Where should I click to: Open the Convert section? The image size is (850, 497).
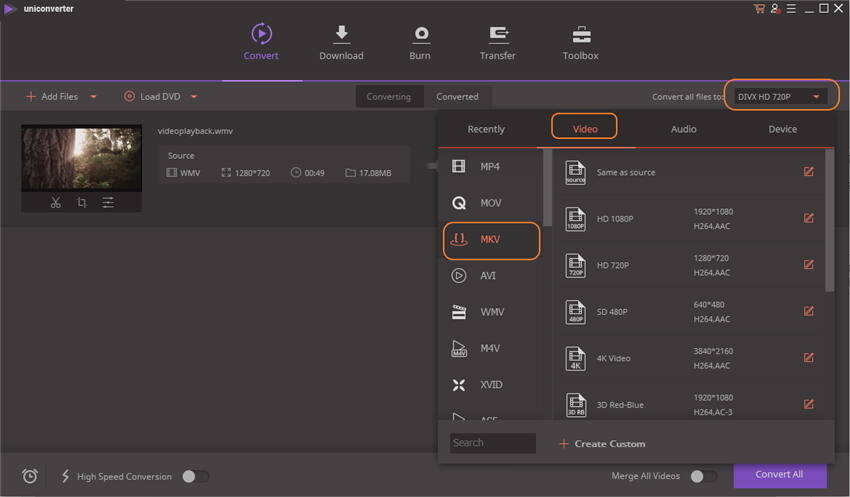pyautogui.click(x=261, y=42)
